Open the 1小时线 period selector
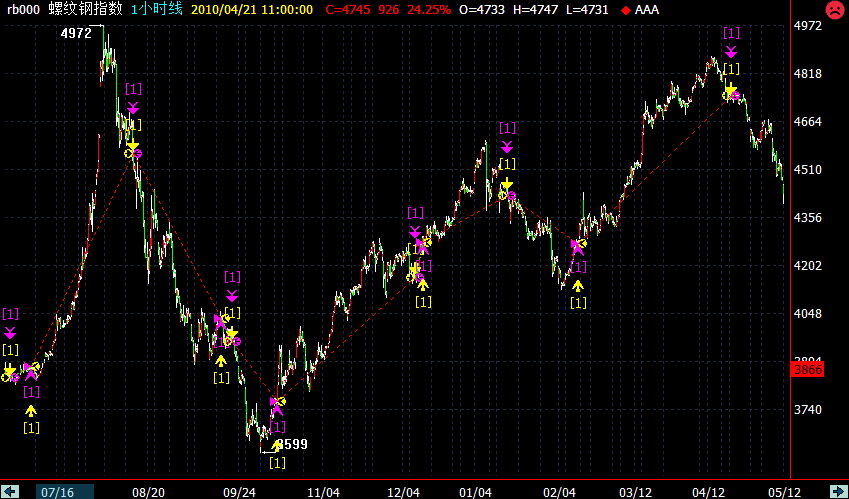 [155, 9]
